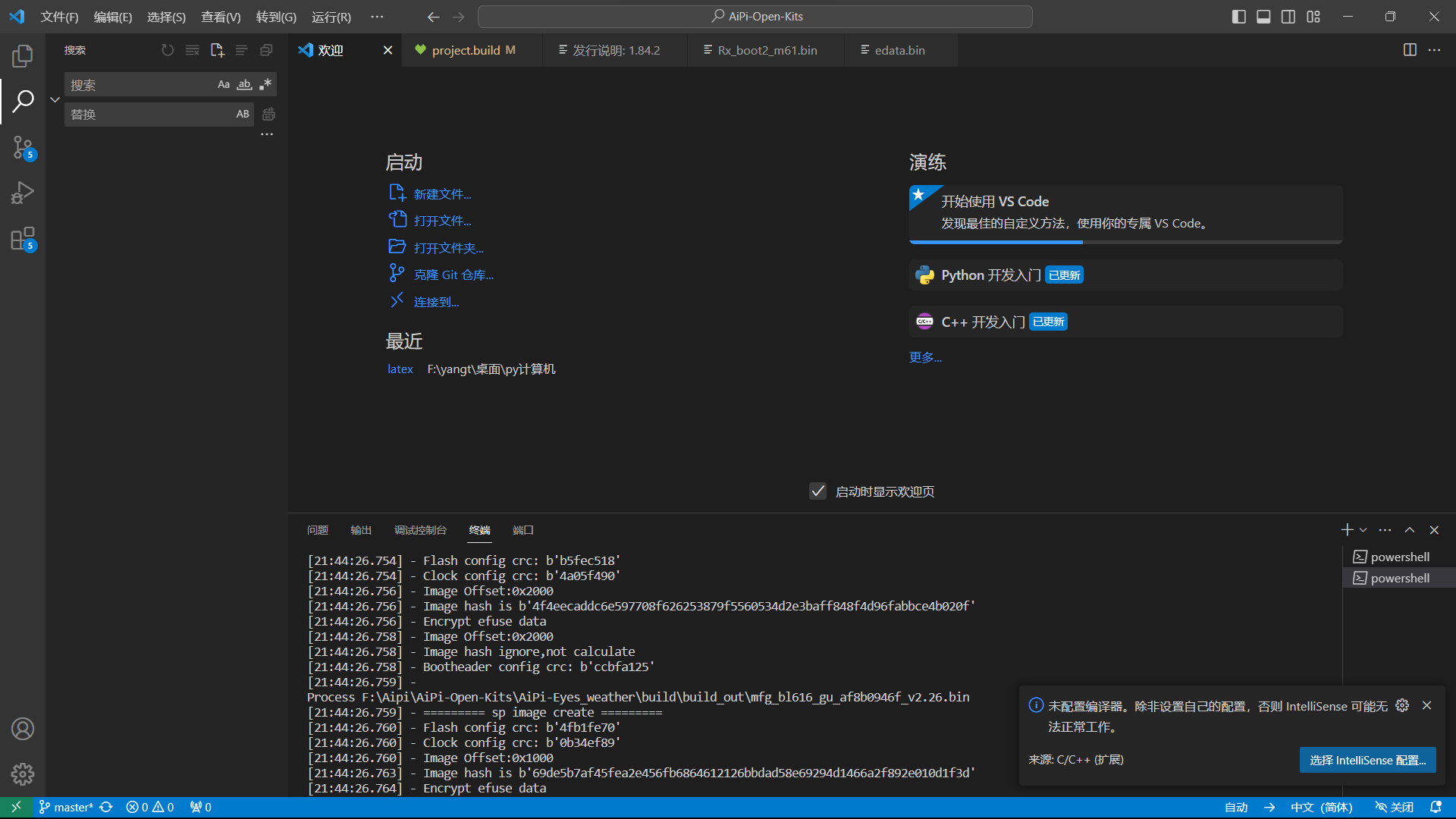Open the Accounts menu icon
The image size is (1456, 819).
coord(23,729)
